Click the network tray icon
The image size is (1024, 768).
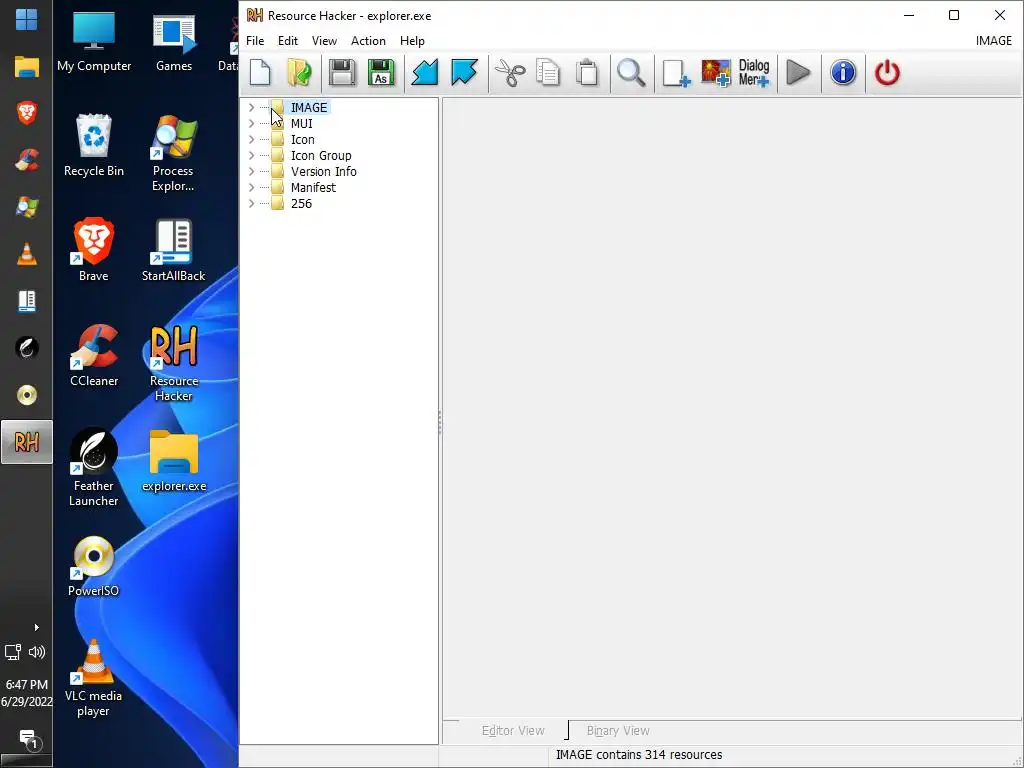point(13,651)
